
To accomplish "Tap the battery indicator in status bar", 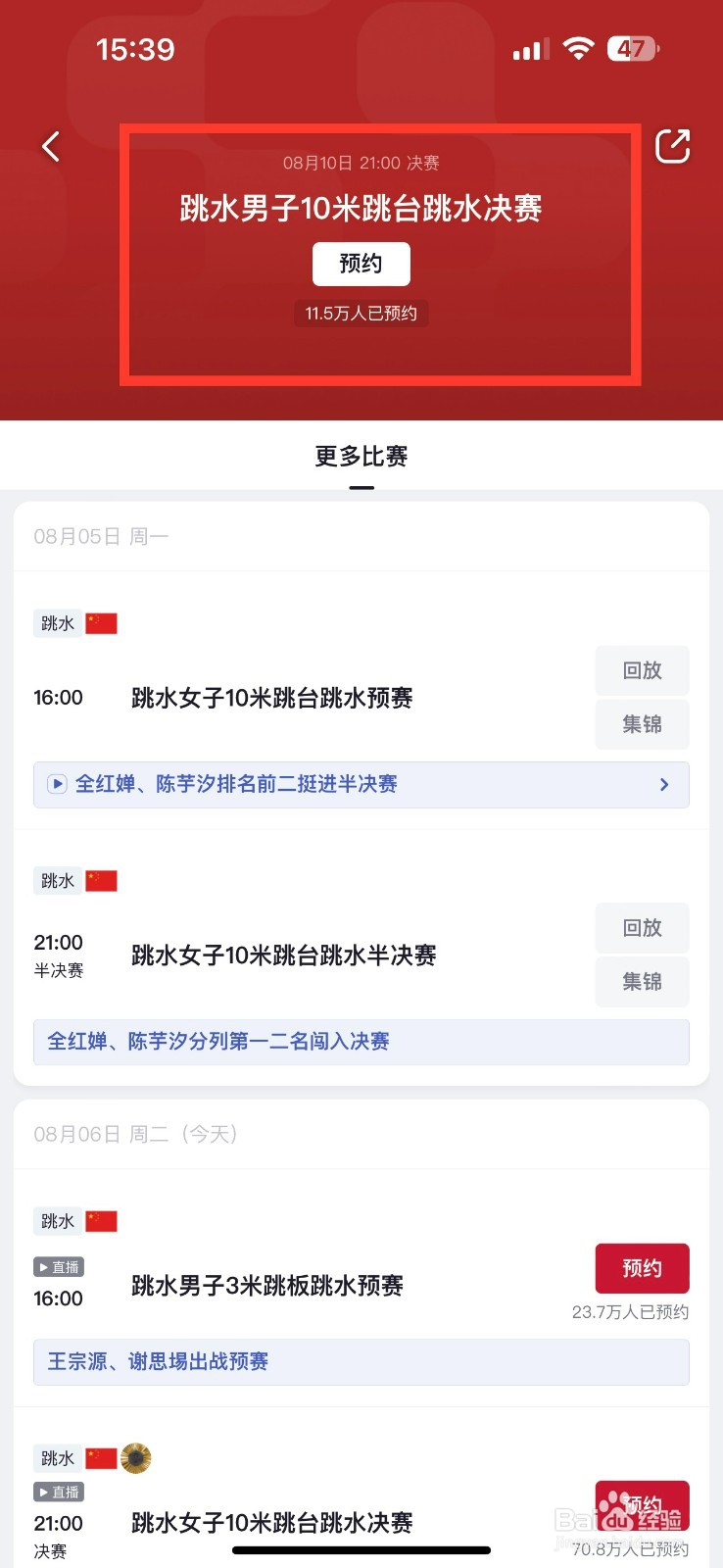I will point(633,49).
